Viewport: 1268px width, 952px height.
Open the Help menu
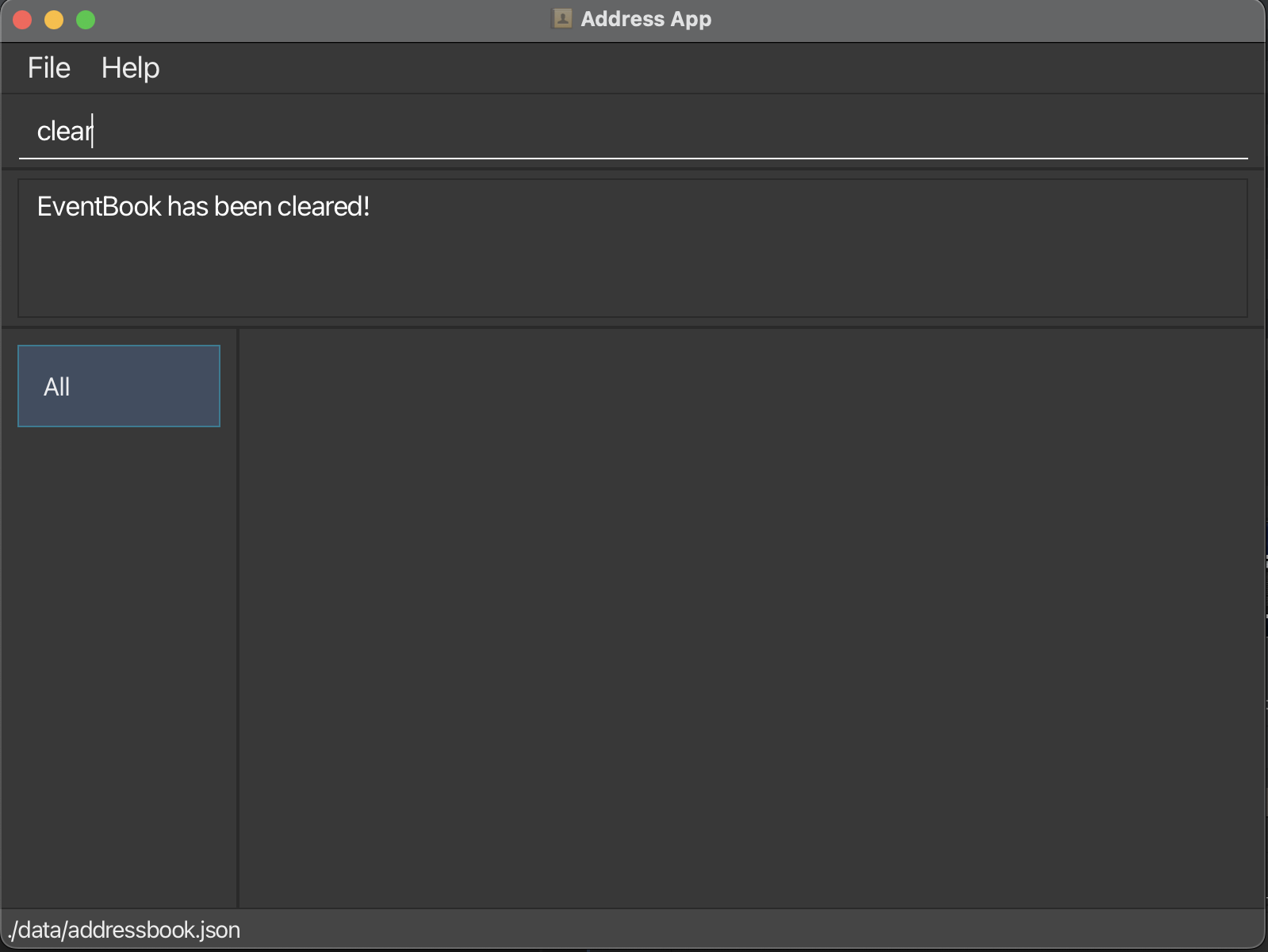(130, 68)
